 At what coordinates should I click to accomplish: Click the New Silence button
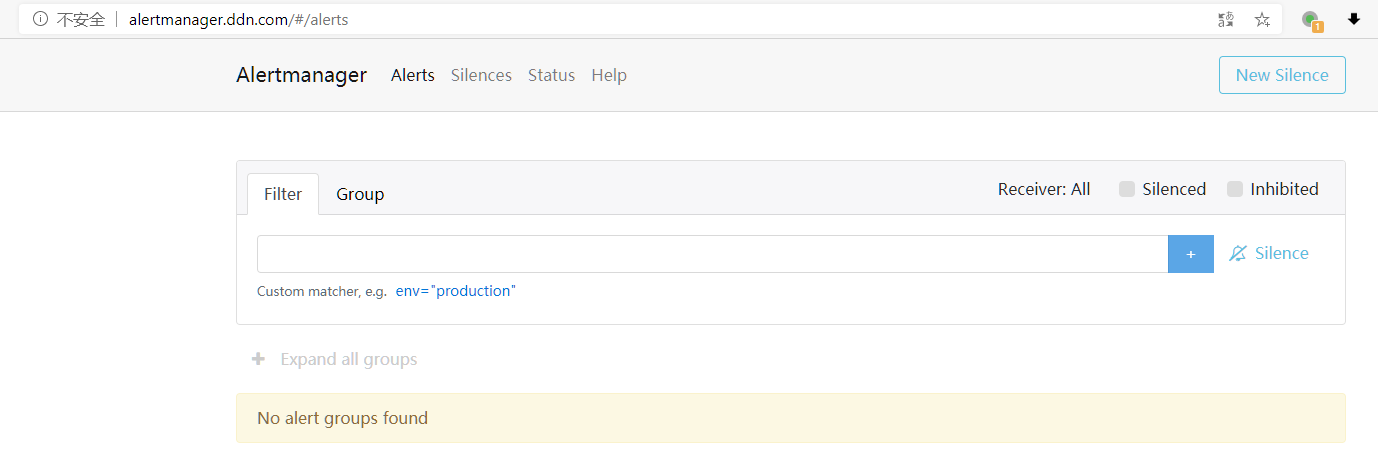point(1281,75)
